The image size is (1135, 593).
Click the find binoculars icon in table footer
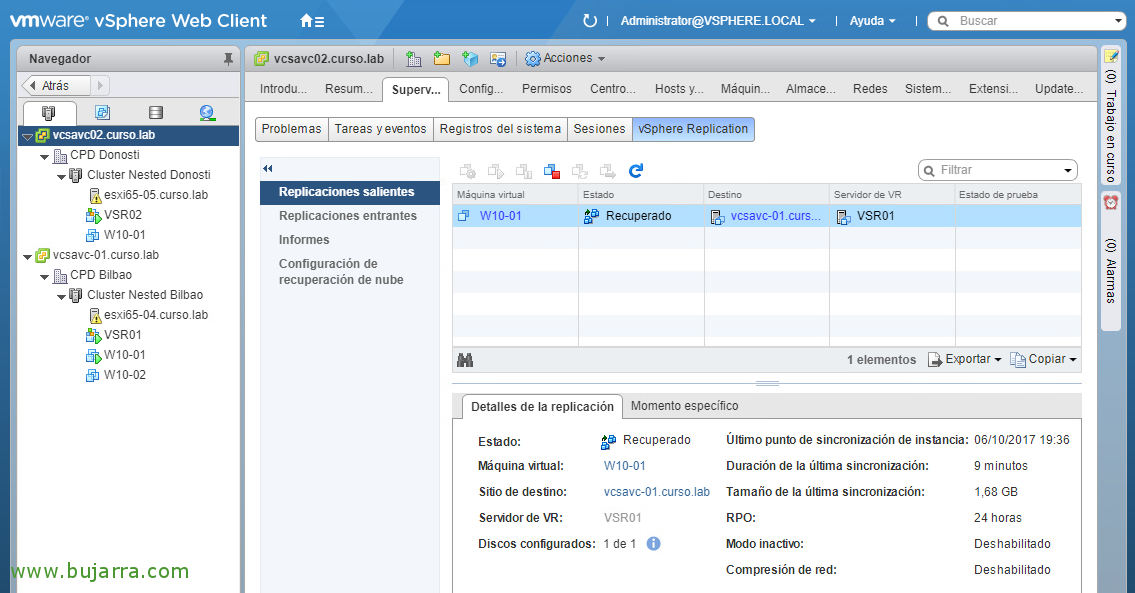465,360
